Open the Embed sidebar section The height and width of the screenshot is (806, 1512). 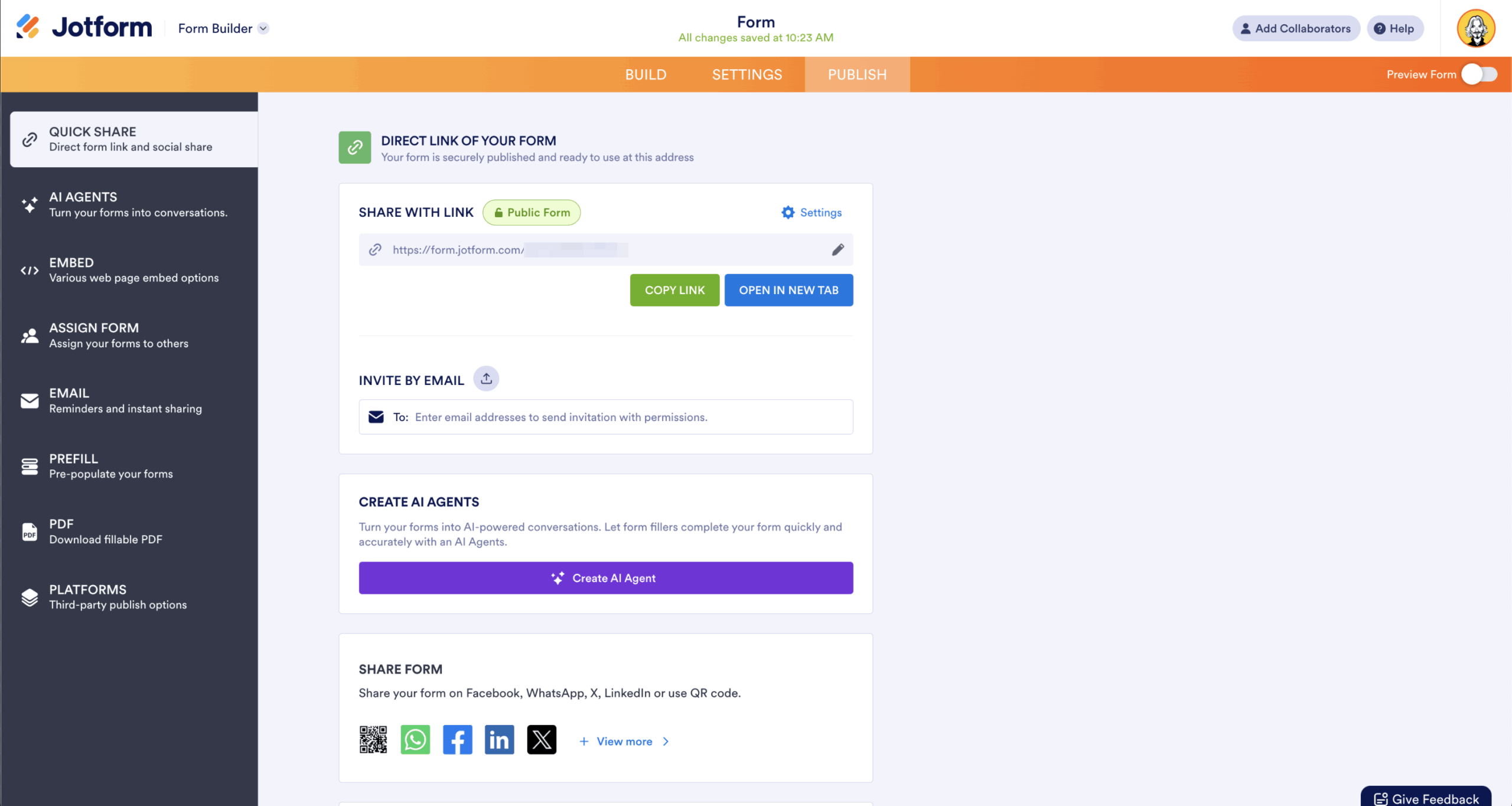tap(133, 270)
